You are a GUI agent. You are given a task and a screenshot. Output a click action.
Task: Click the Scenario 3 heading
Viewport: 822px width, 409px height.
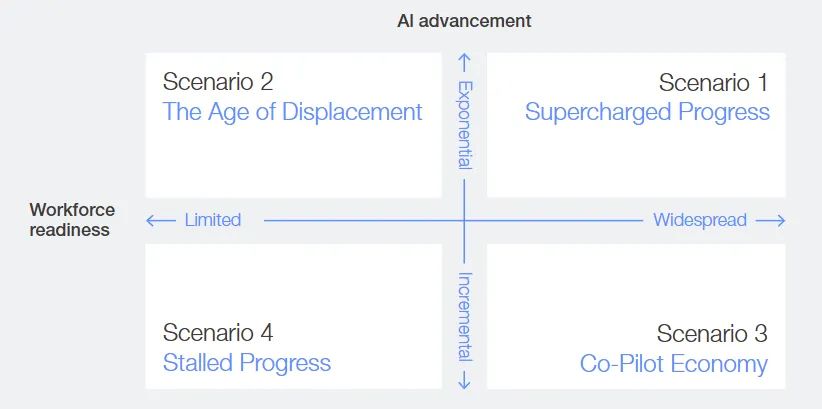pos(712,334)
